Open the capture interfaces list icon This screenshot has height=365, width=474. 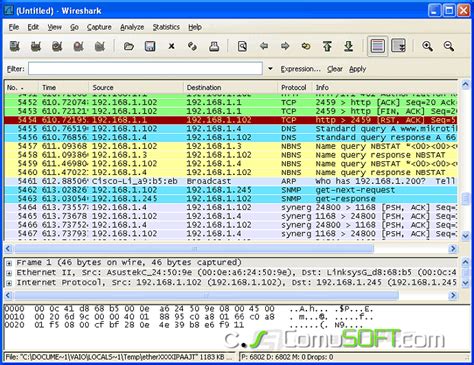pyautogui.click(x=15, y=46)
